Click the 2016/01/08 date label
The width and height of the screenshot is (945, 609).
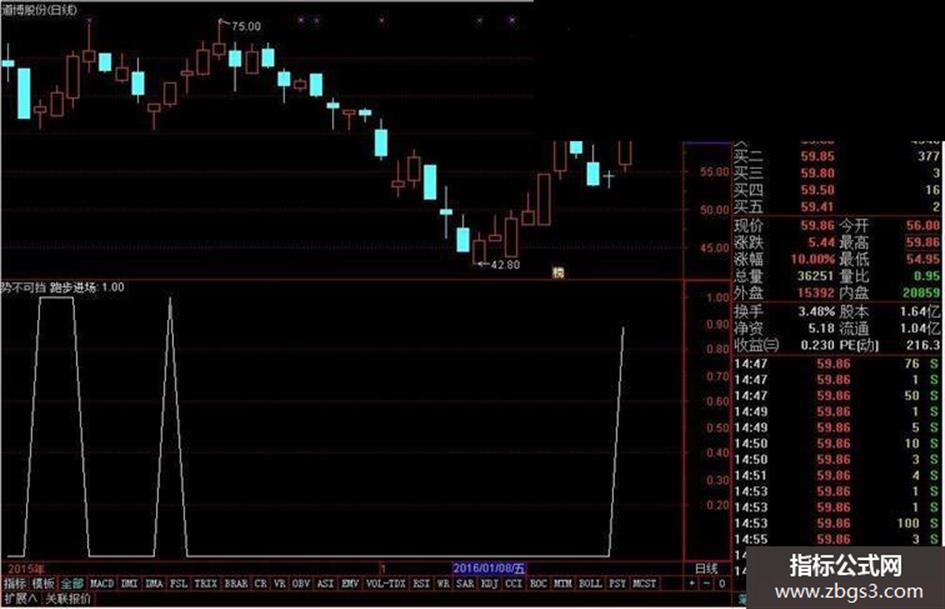click(489, 569)
